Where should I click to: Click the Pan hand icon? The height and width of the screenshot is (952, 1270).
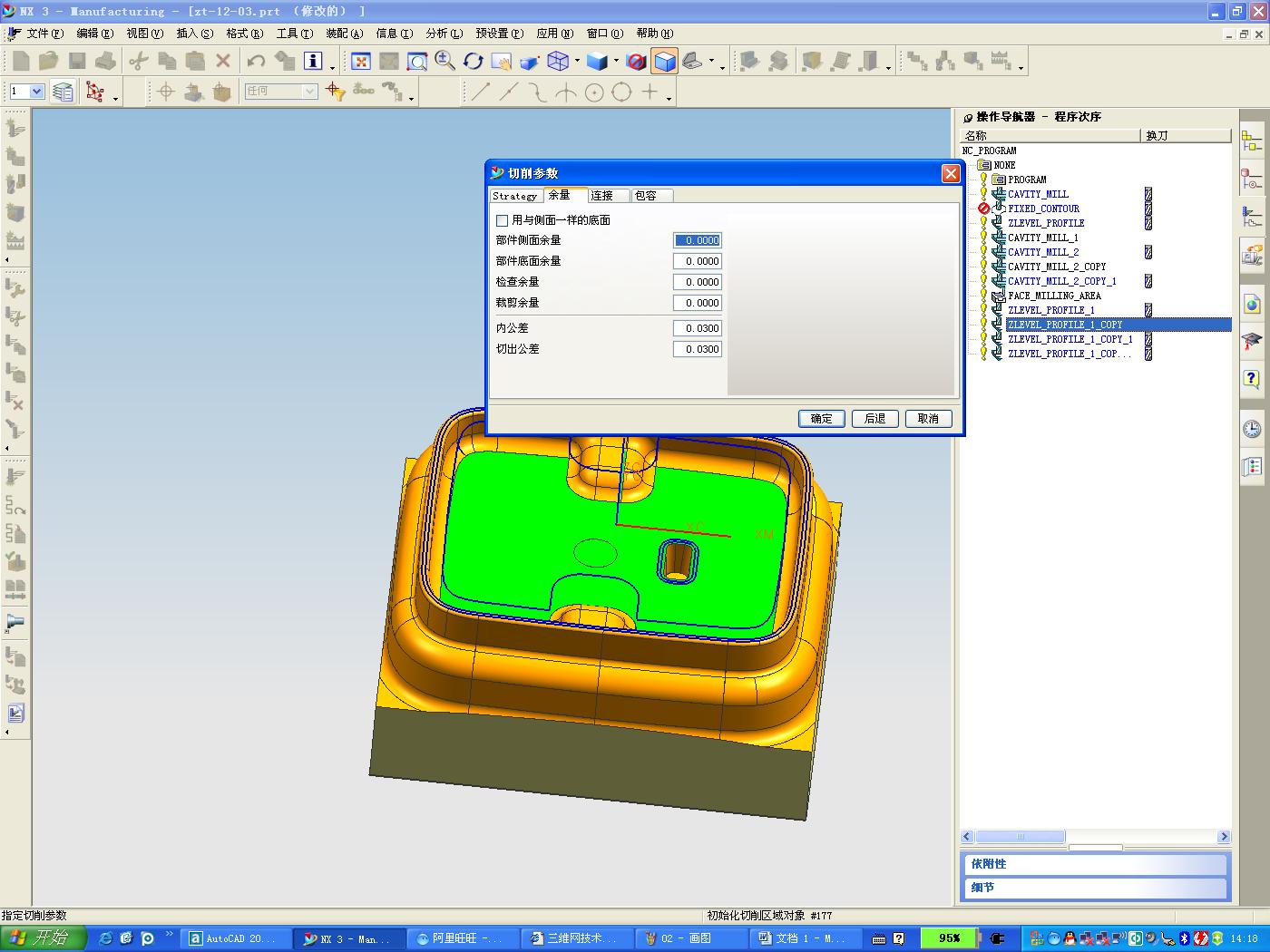(501, 61)
